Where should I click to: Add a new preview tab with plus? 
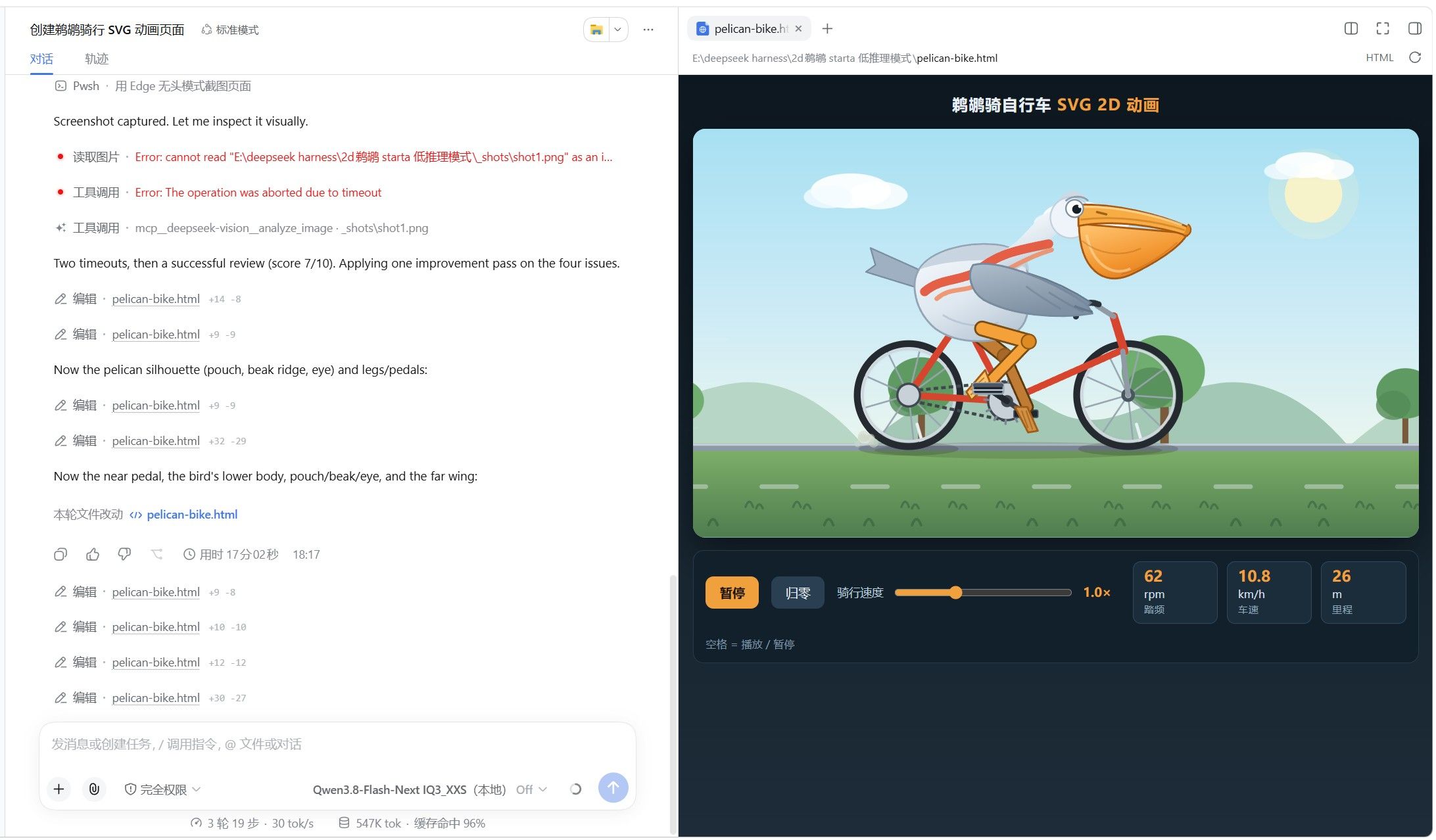[x=827, y=29]
